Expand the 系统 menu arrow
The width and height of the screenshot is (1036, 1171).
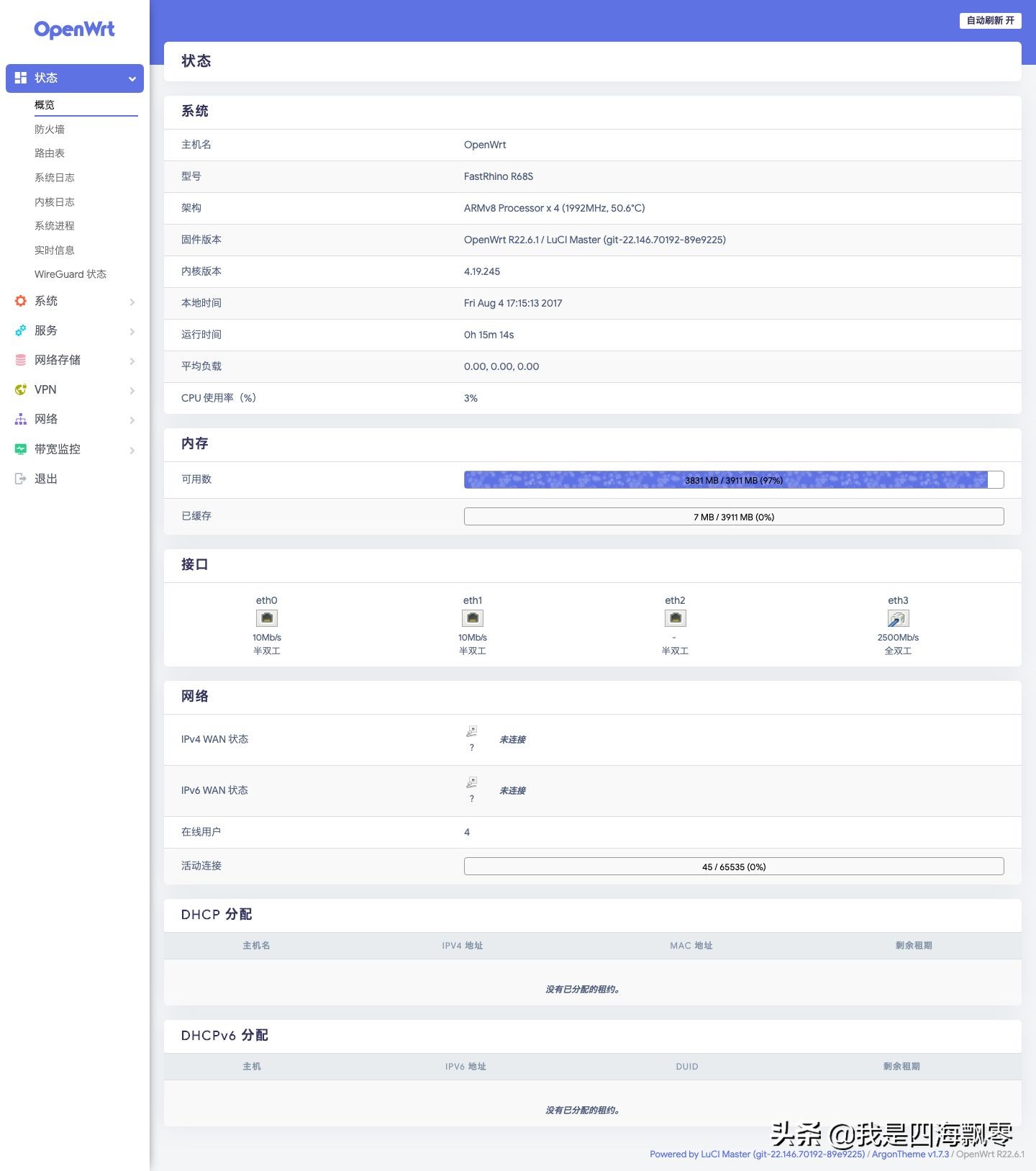click(132, 302)
